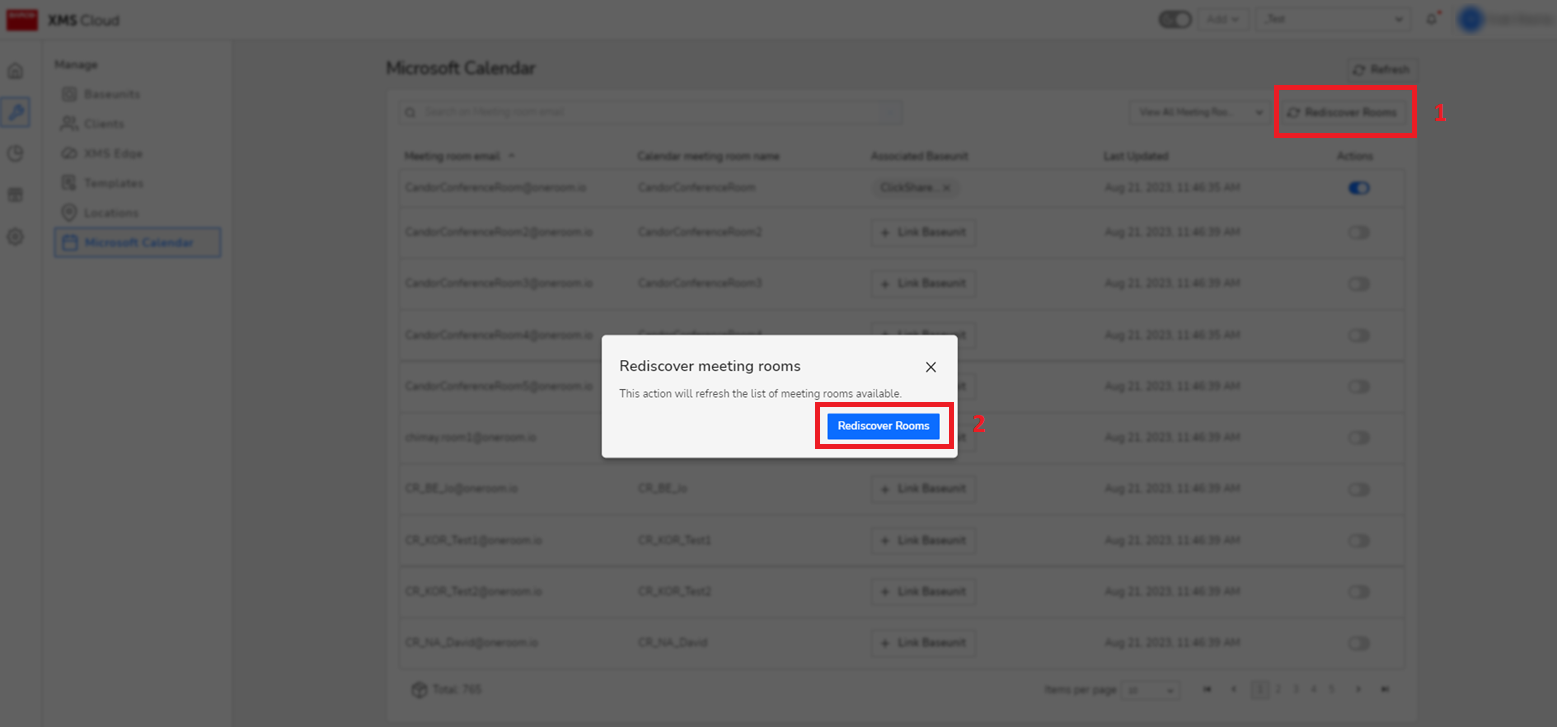Expand the View All Meeting Rooms filter dropdown
This screenshot has width=1557, height=727.
click(x=1198, y=113)
